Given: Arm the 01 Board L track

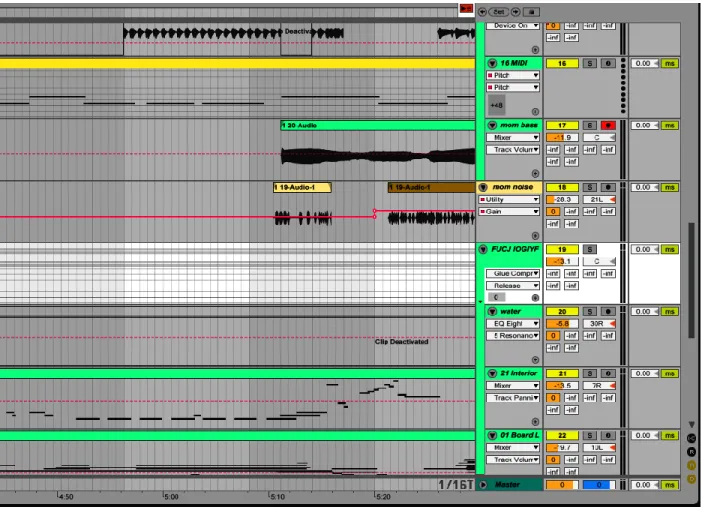Looking at the screenshot, I should click(x=608, y=435).
